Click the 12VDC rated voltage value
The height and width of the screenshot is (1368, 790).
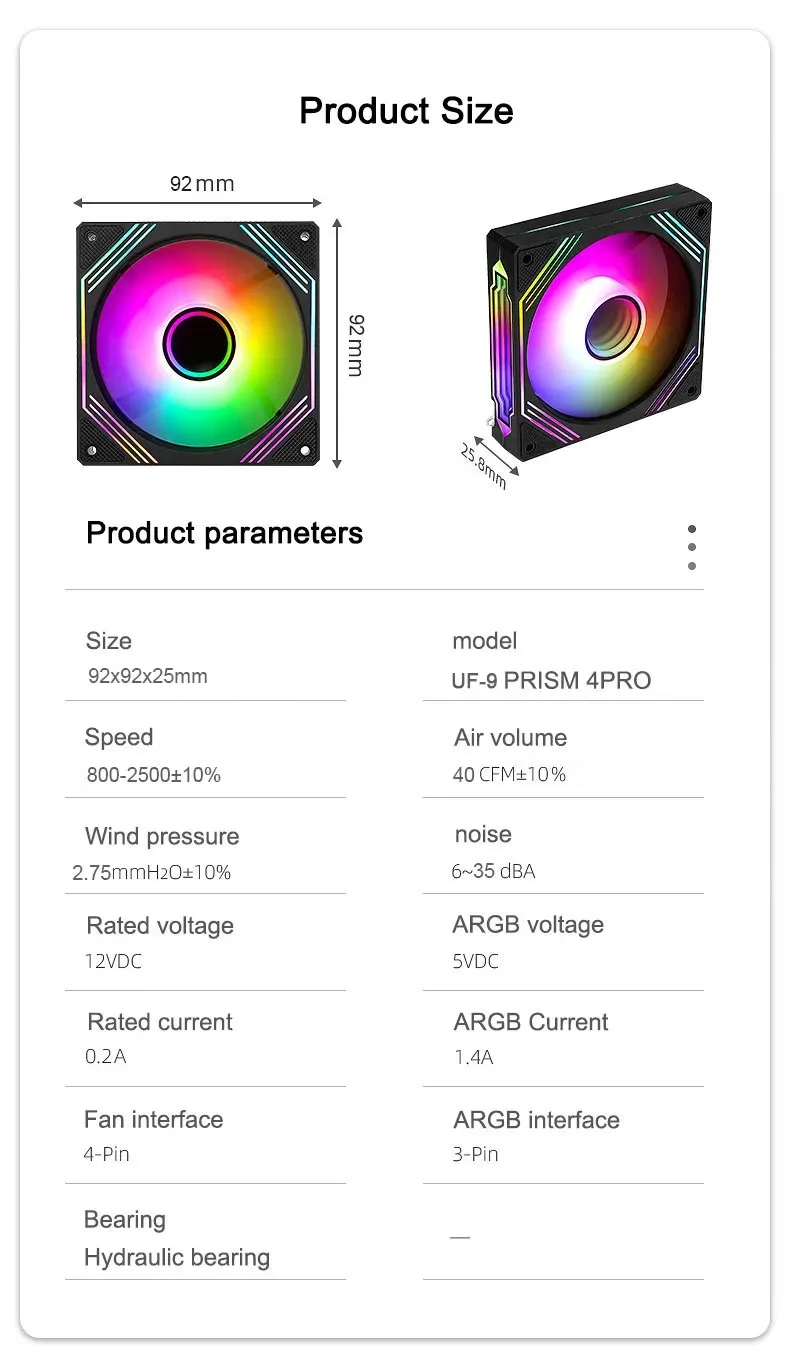[x=113, y=962]
